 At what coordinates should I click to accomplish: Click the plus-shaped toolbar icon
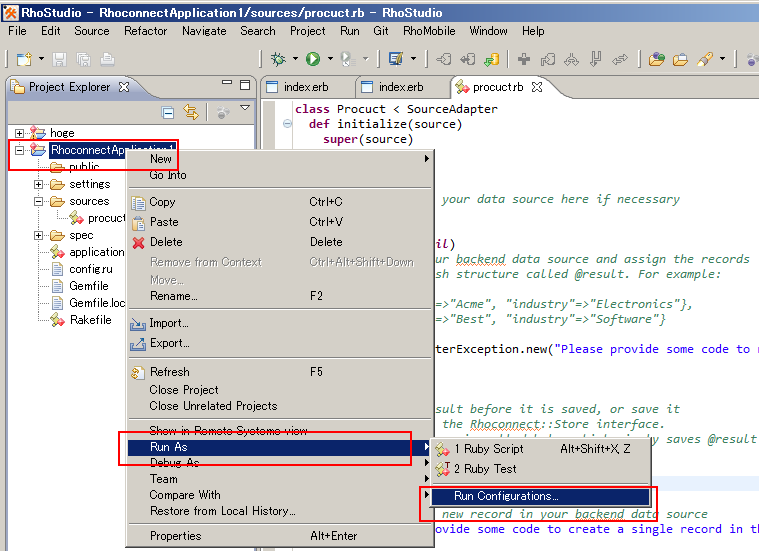[524, 59]
